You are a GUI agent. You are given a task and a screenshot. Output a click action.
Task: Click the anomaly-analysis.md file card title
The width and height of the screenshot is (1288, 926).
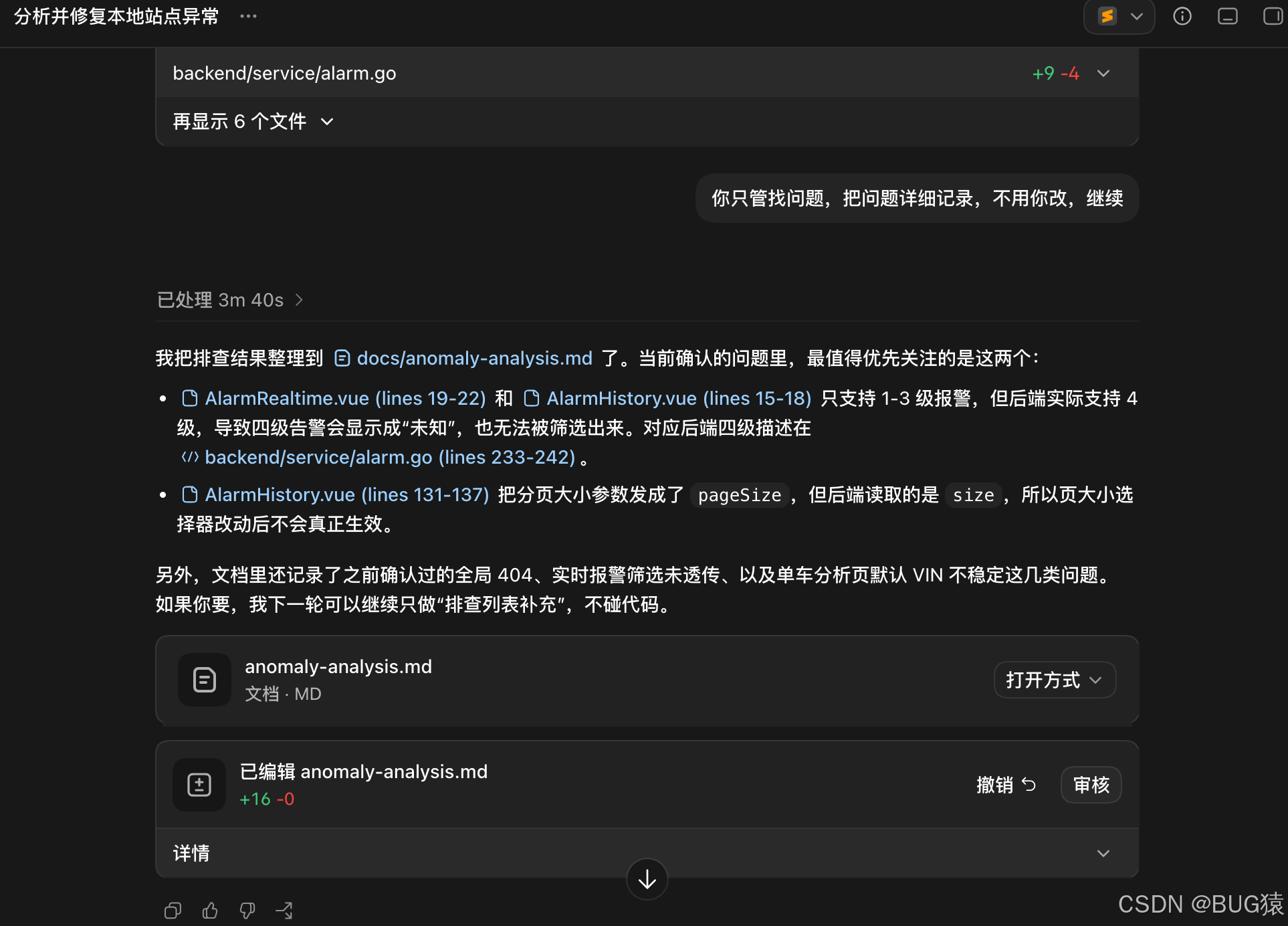click(x=338, y=666)
